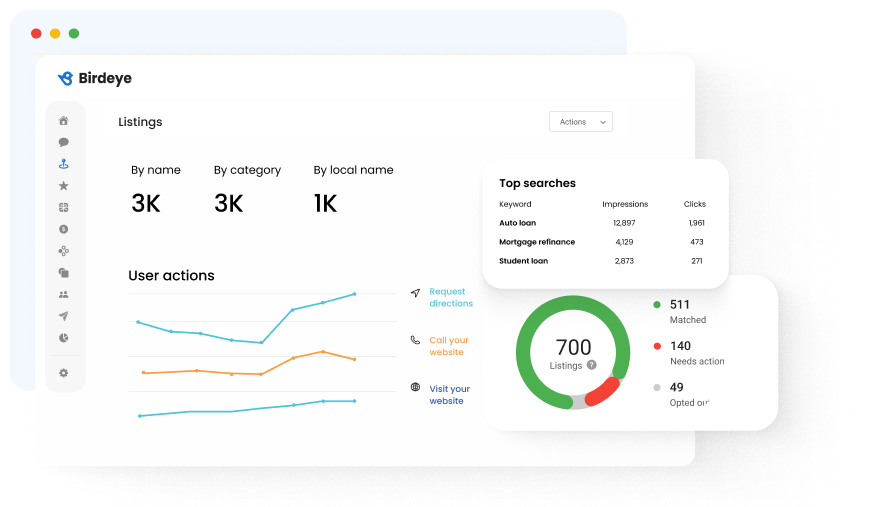Screen dimensions: 872x507
Task: Click the 2,873 impressions value
Action: coord(624,261)
